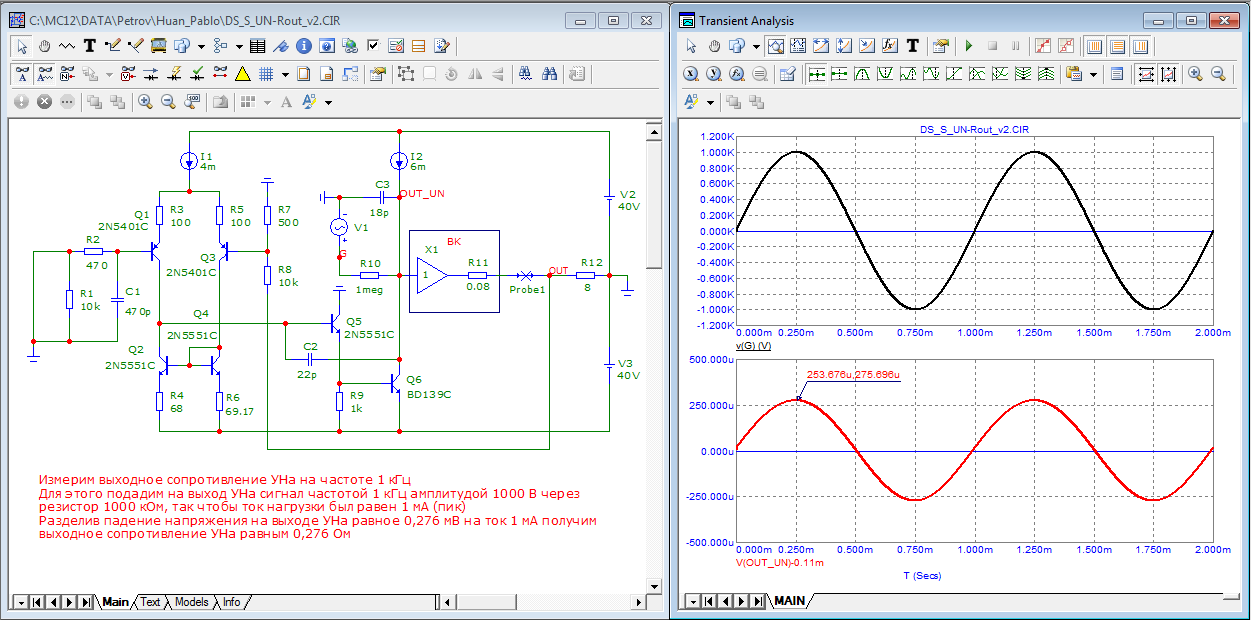1251x620 pixels.
Task: Select the Text mode 'T' tool in schematic toolbar
Action: click(x=90, y=46)
